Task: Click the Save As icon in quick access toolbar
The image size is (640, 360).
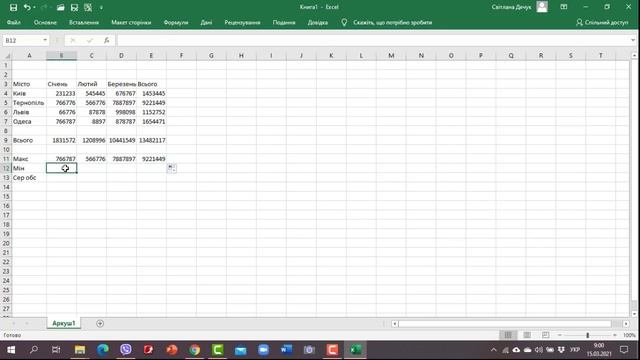Action: 74,7
